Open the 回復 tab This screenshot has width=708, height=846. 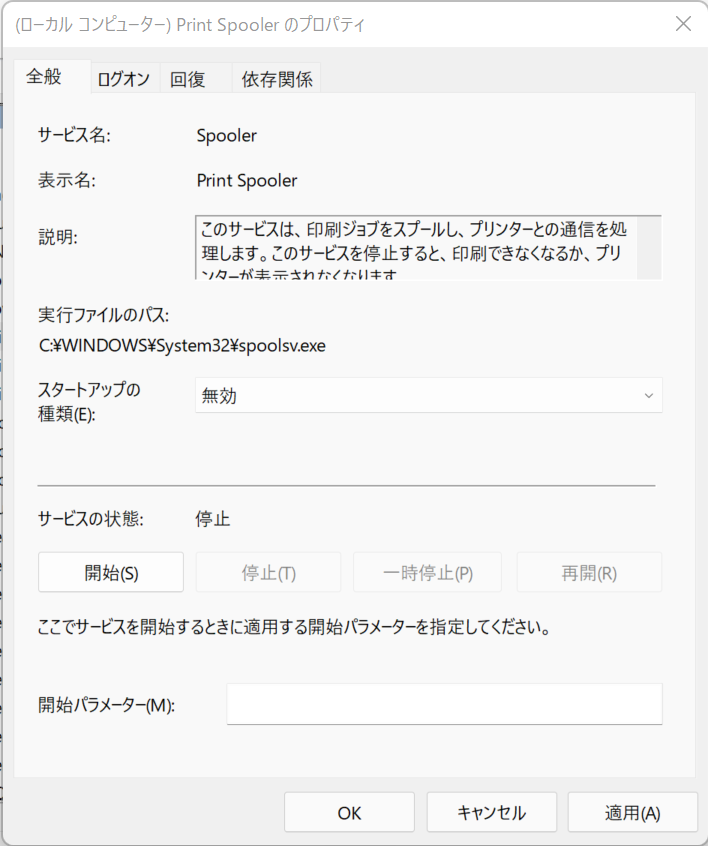[195, 79]
